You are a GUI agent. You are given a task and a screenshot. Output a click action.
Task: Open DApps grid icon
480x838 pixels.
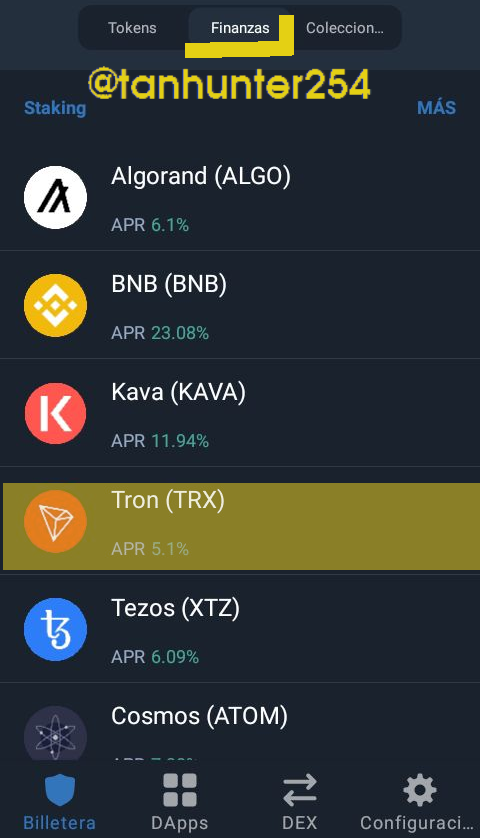(x=180, y=789)
